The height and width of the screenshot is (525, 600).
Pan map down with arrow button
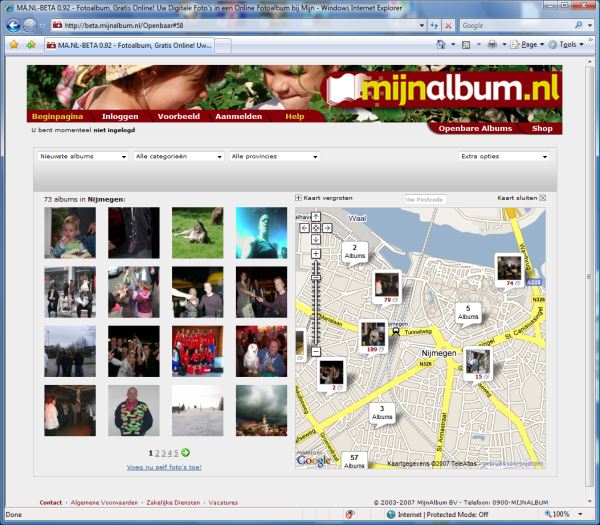[316, 240]
